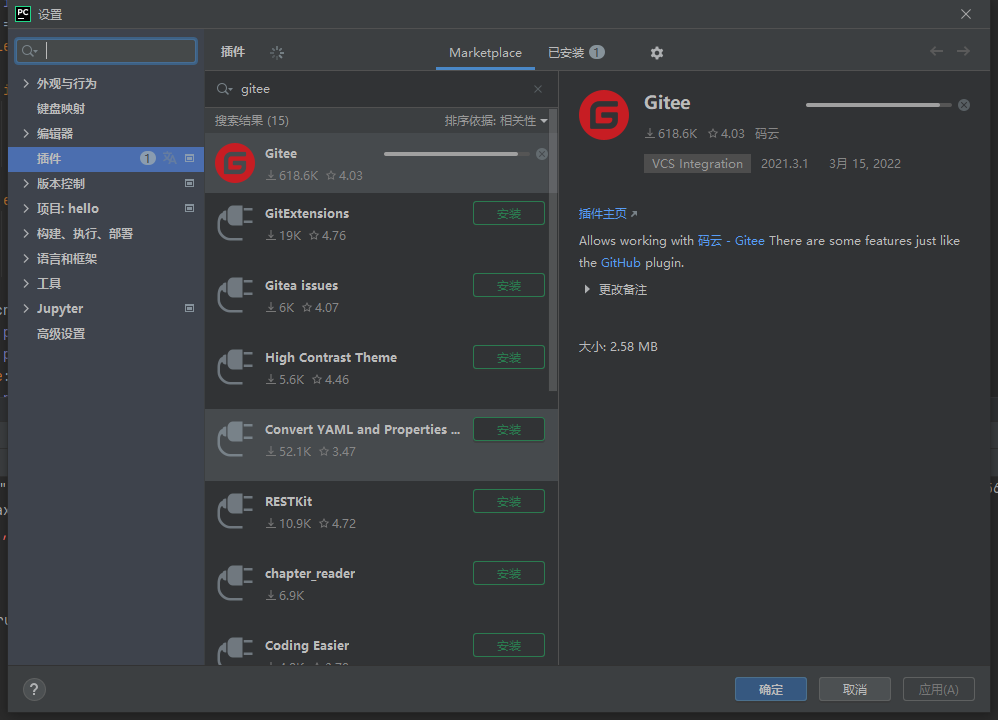Image resolution: width=998 pixels, height=720 pixels.
Task: Click the project-level icon beside 项目: hello
Action: pyautogui.click(x=189, y=208)
